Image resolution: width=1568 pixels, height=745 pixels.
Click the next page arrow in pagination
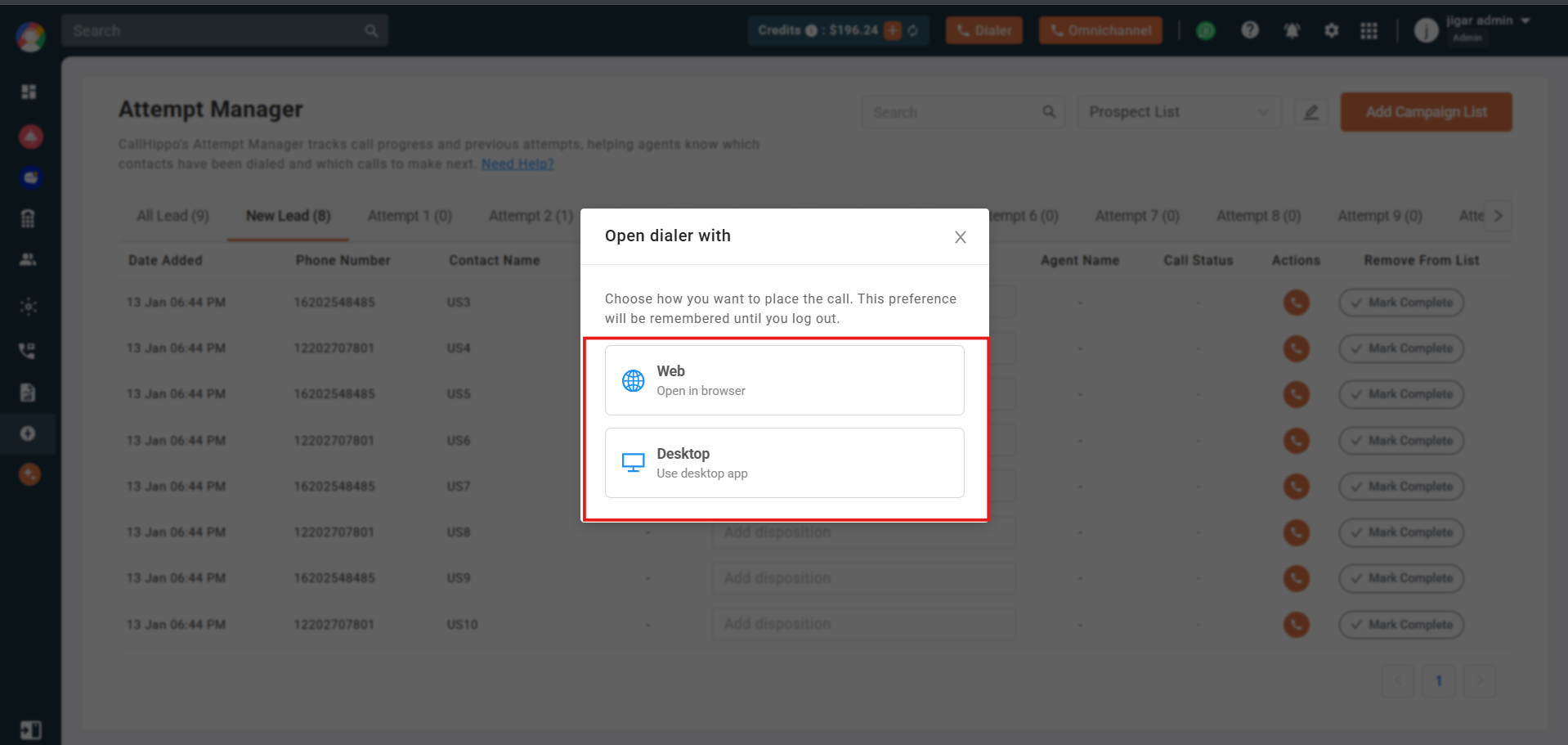(1480, 680)
